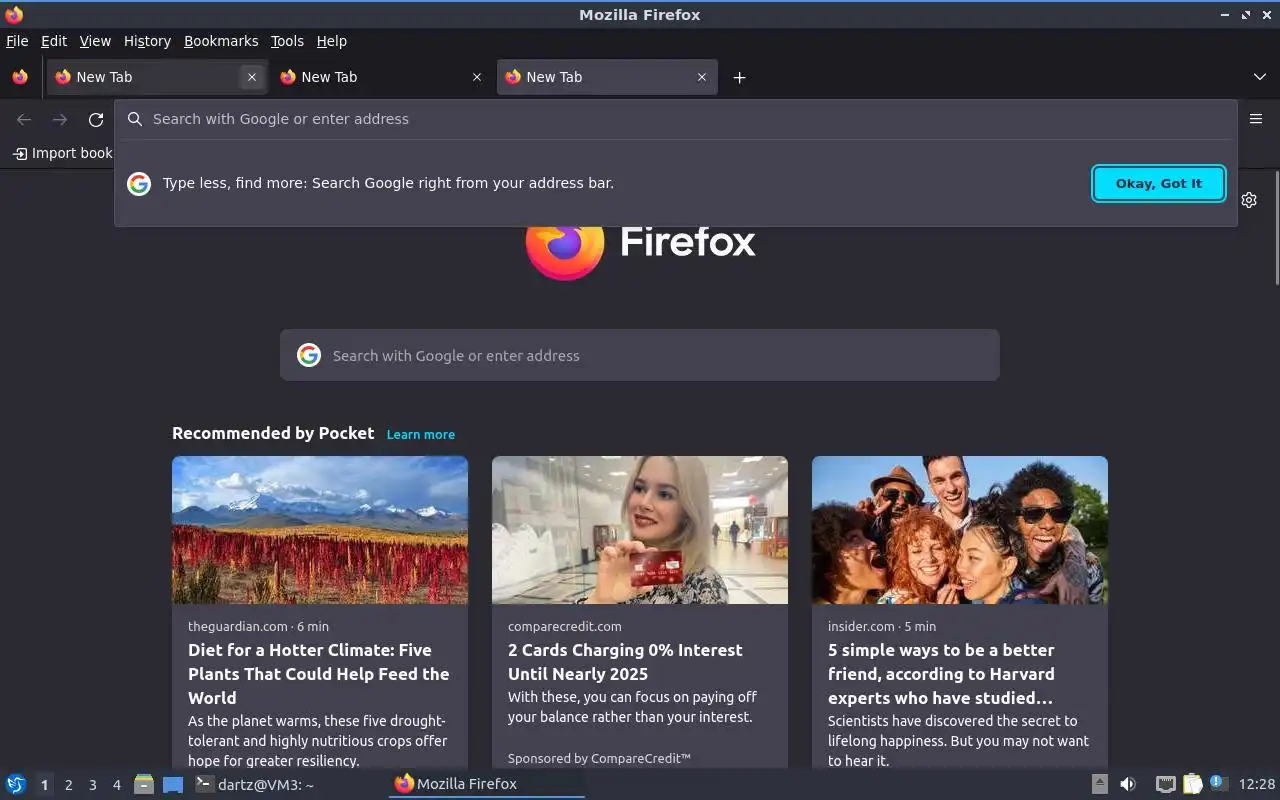The width and height of the screenshot is (1280, 800).
Task: Click Mozilla Firefox taskbar window button
Action: [x=487, y=784]
